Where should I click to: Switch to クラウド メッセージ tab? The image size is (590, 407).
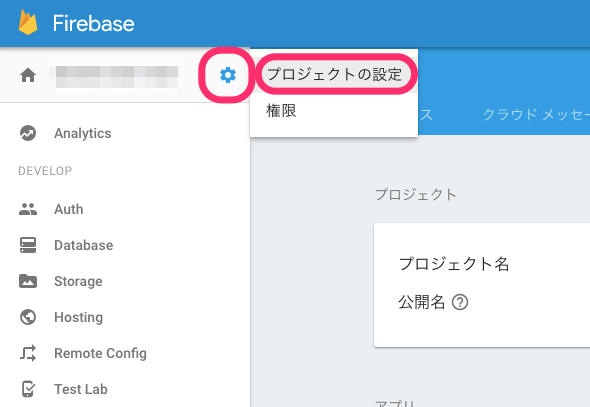(536, 114)
